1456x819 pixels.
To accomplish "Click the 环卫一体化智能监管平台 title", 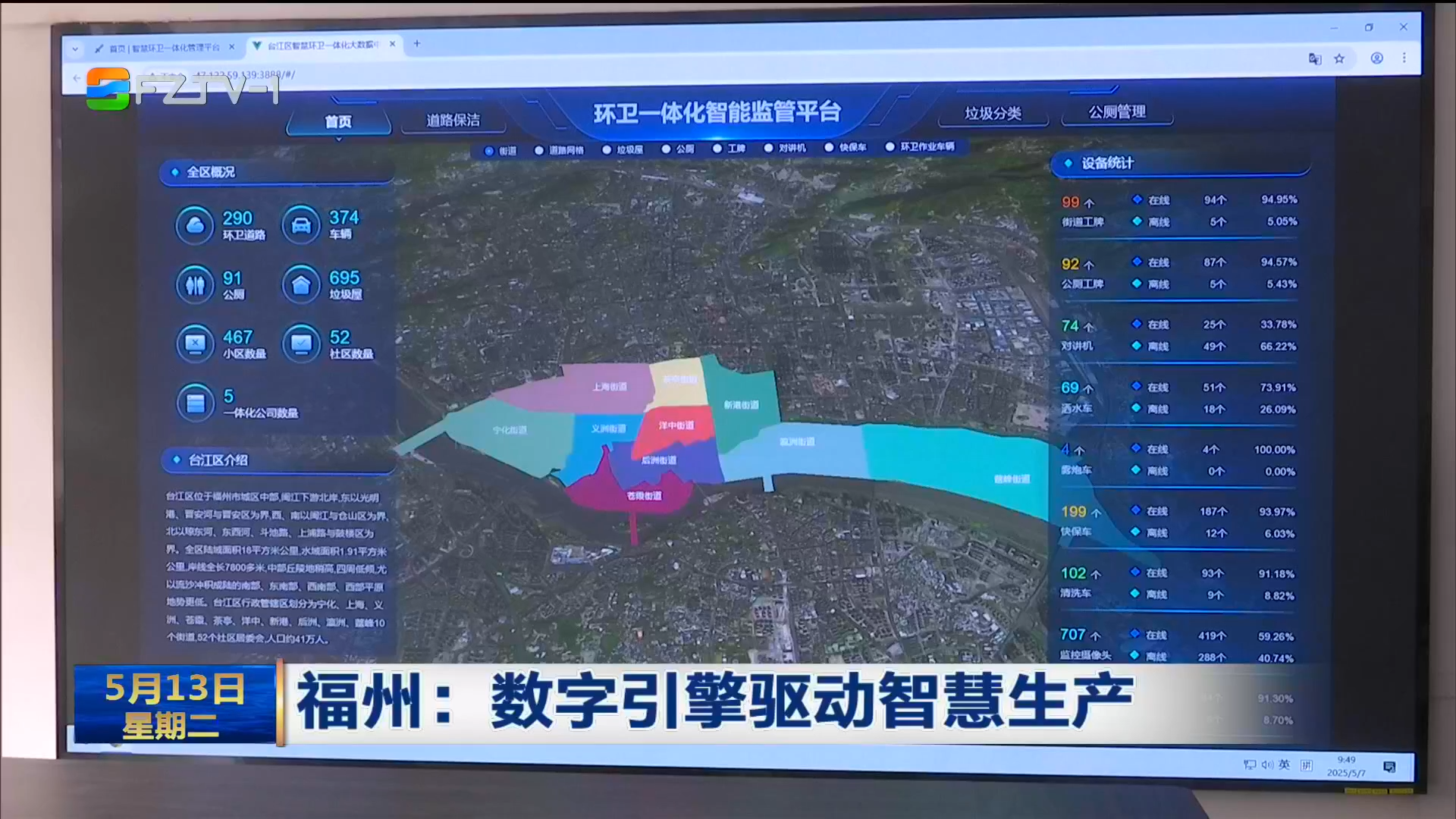I will (717, 112).
